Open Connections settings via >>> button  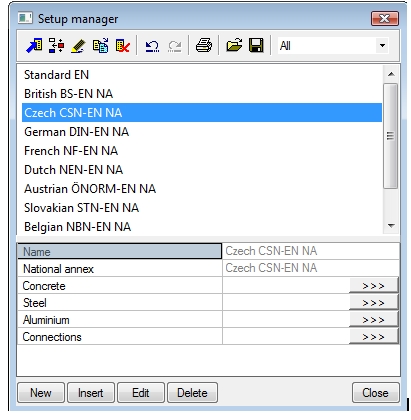point(374,337)
